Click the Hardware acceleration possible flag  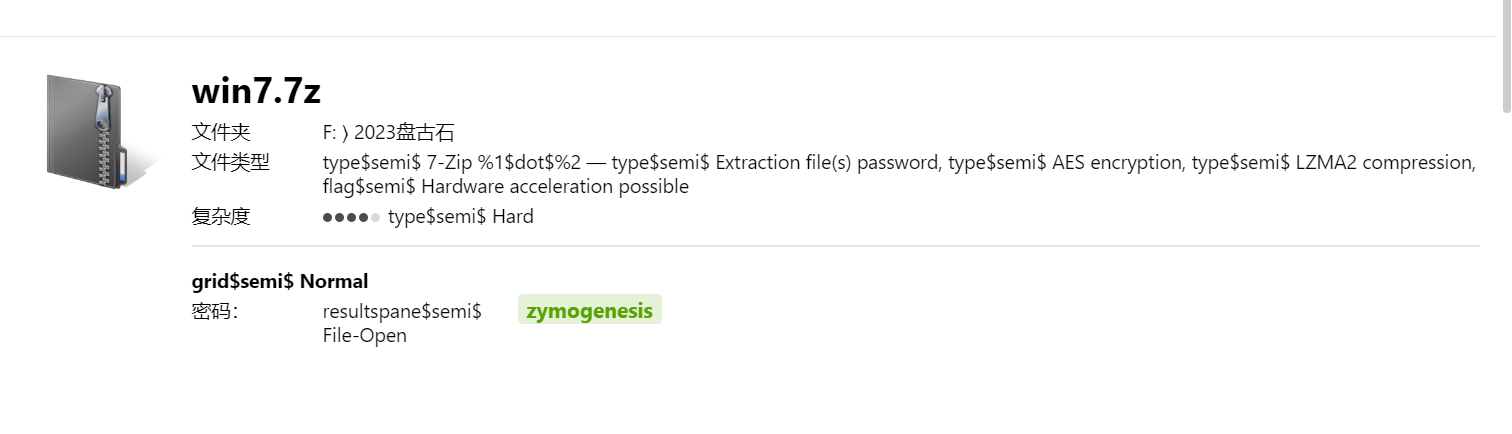(x=505, y=187)
